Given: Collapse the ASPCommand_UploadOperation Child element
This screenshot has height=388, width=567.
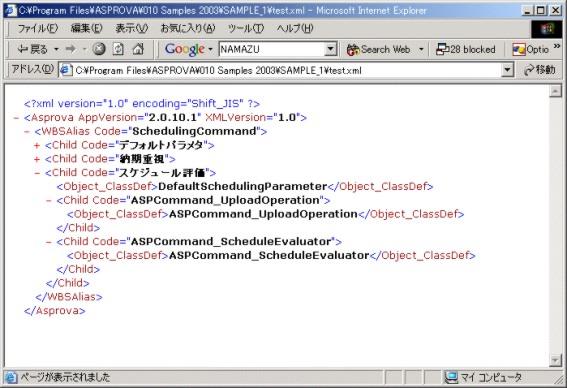Looking at the screenshot, I should [48, 201].
